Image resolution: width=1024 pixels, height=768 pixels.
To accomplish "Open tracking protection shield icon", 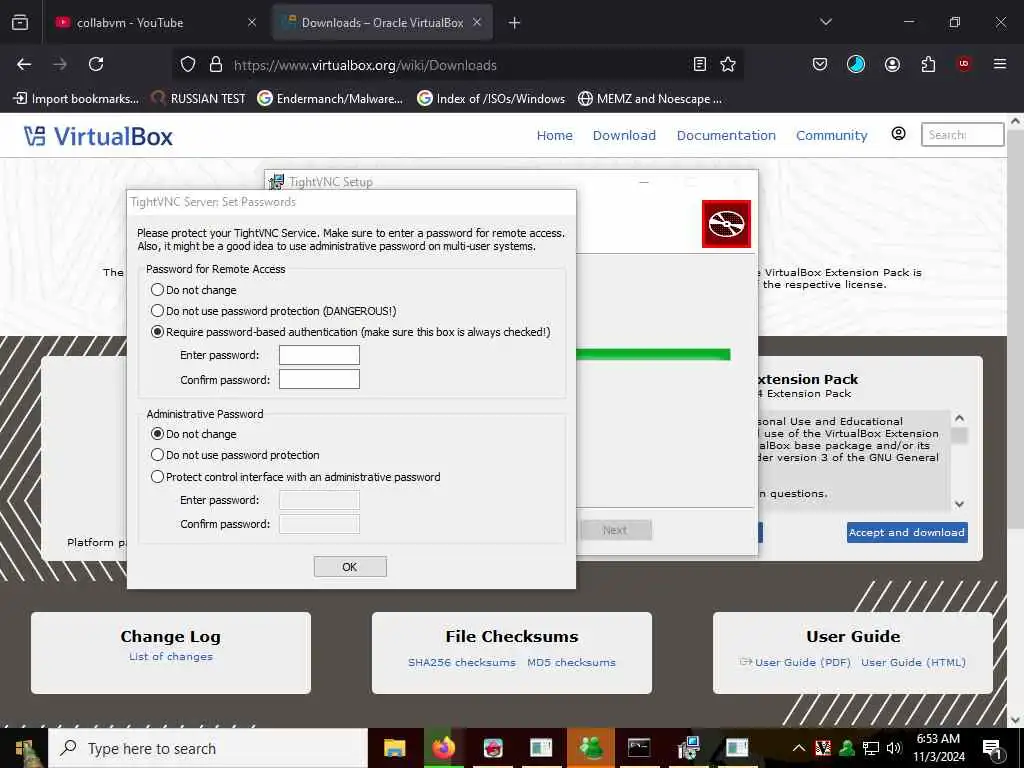I will point(188,64).
